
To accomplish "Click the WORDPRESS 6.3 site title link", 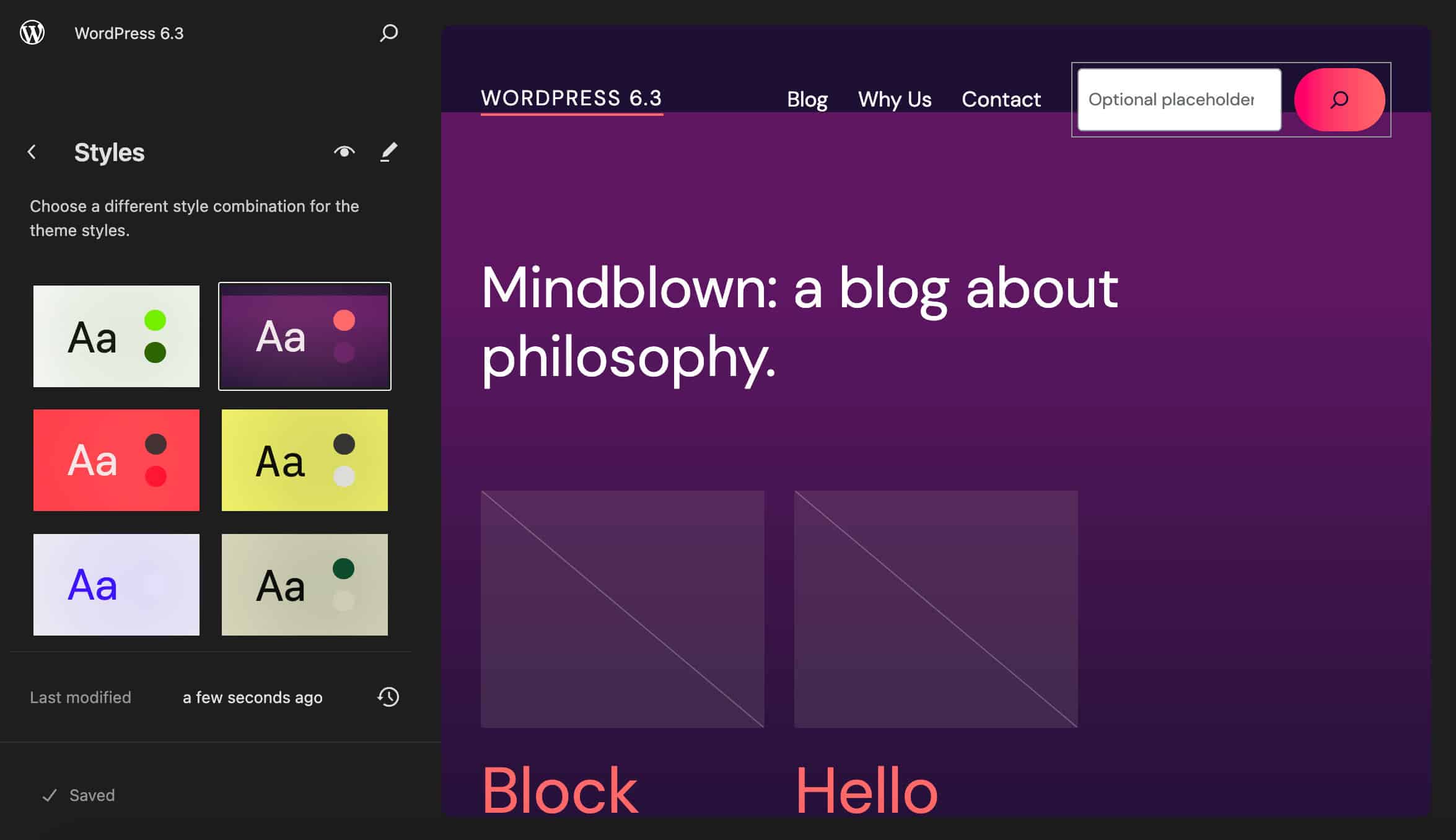I will (x=572, y=98).
